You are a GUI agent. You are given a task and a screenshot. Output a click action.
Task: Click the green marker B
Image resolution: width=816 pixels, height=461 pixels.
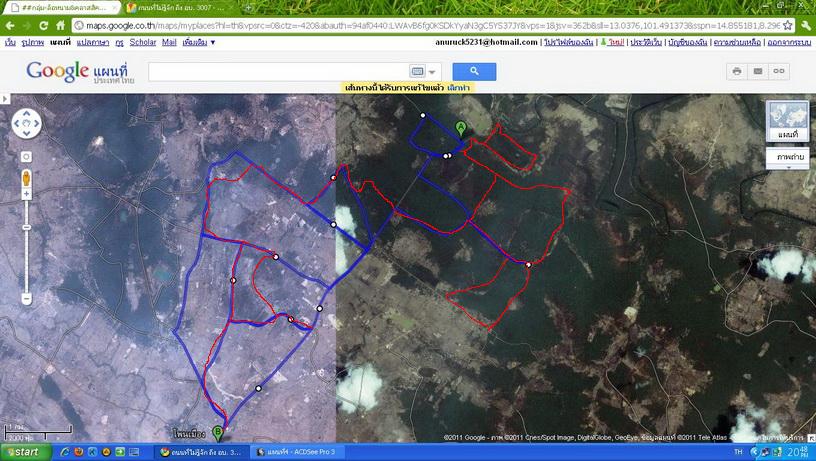[x=218, y=432]
